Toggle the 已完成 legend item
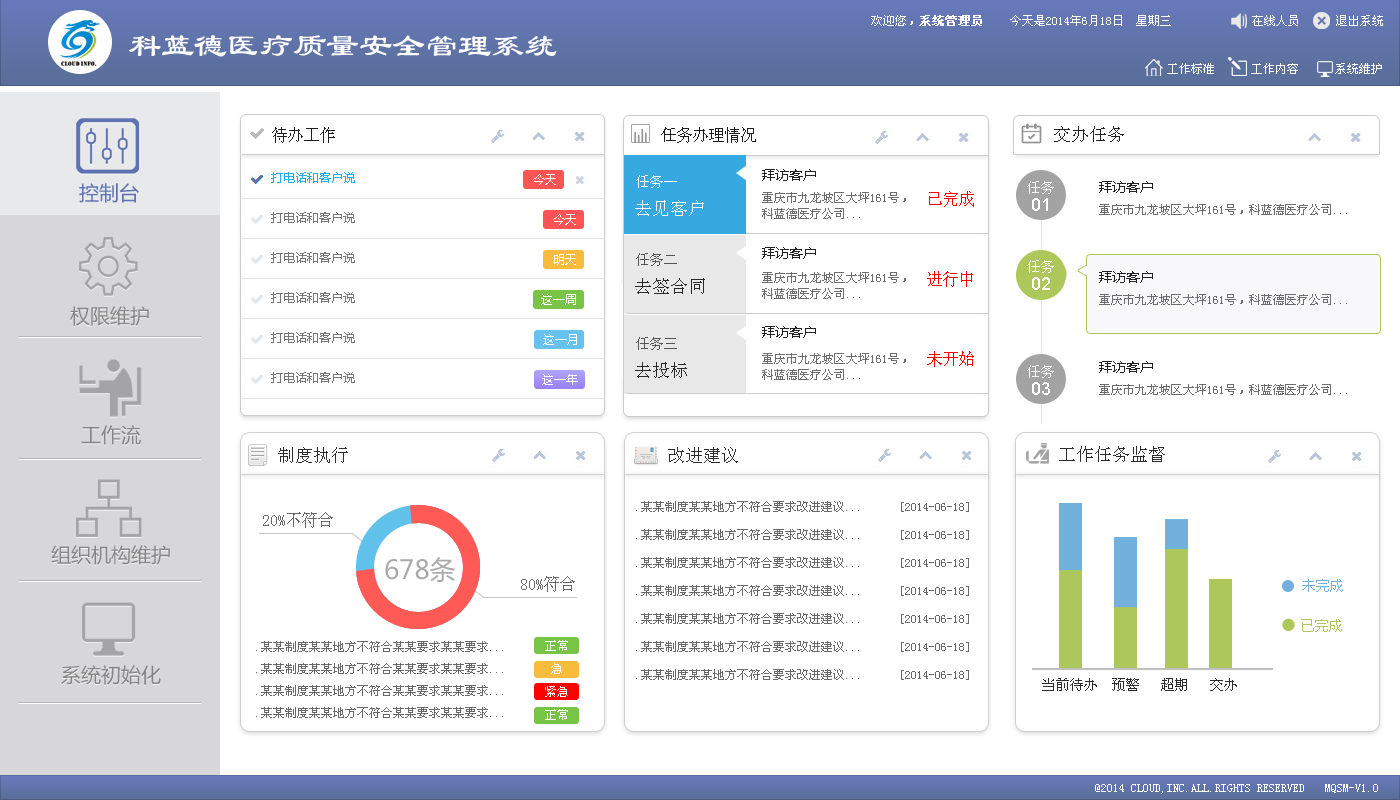 click(x=1312, y=626)
